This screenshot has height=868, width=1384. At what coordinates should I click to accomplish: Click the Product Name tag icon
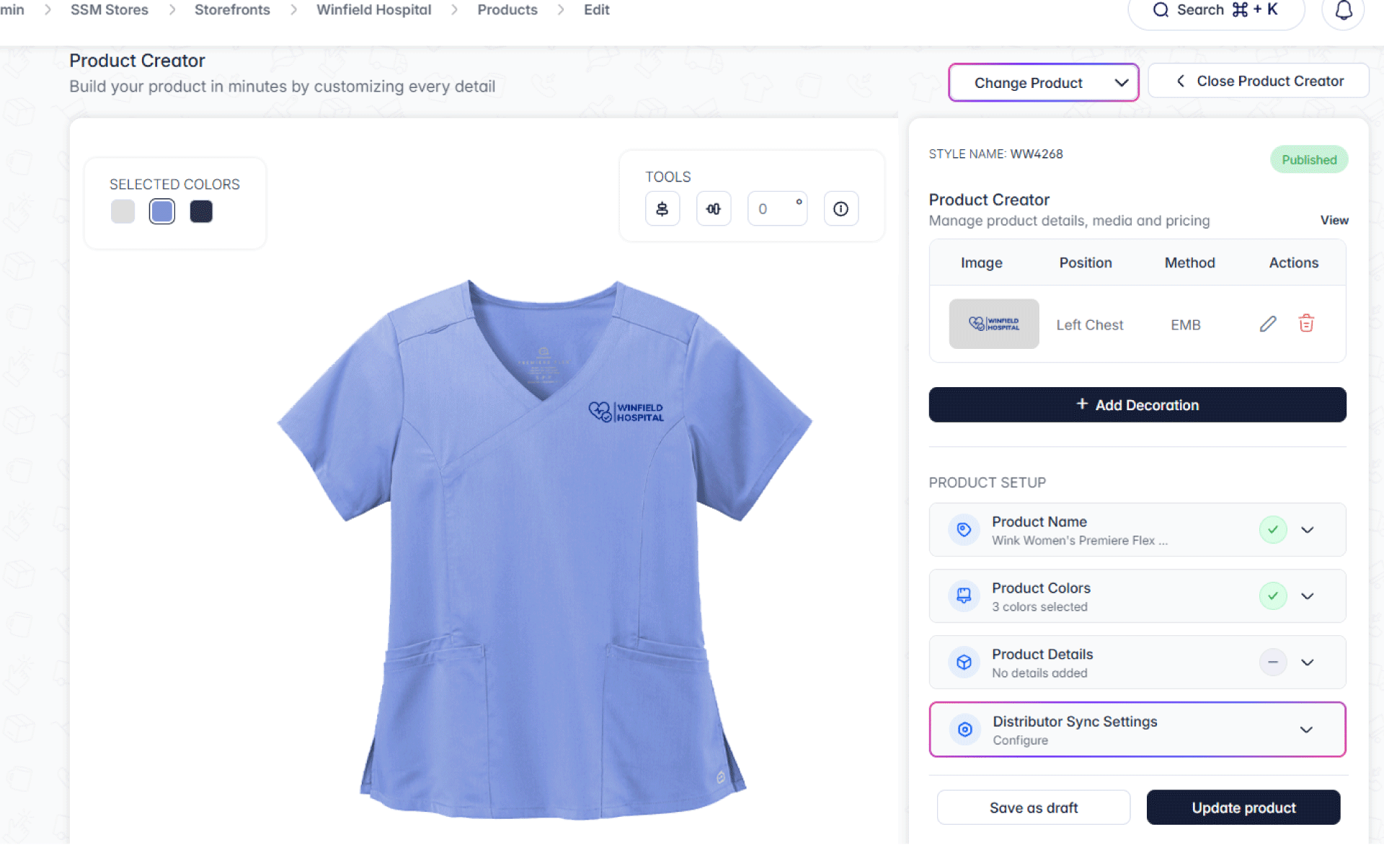pos(964,530)
